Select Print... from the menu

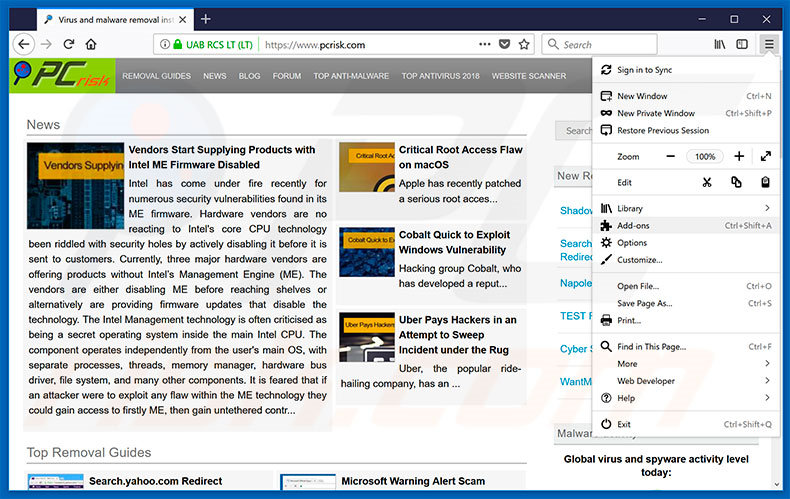tap(685, 320)
